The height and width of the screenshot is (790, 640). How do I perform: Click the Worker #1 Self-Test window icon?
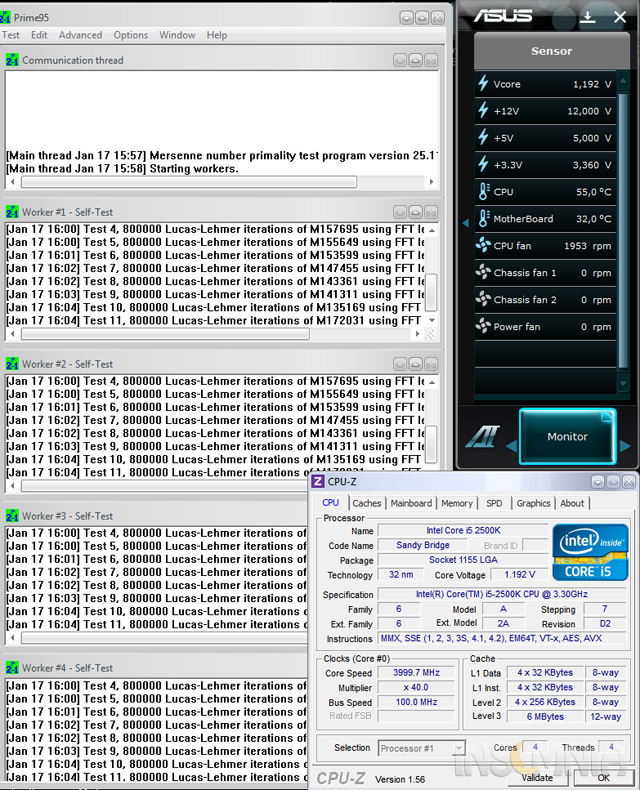pyautogui.click(x=12, y=212)
